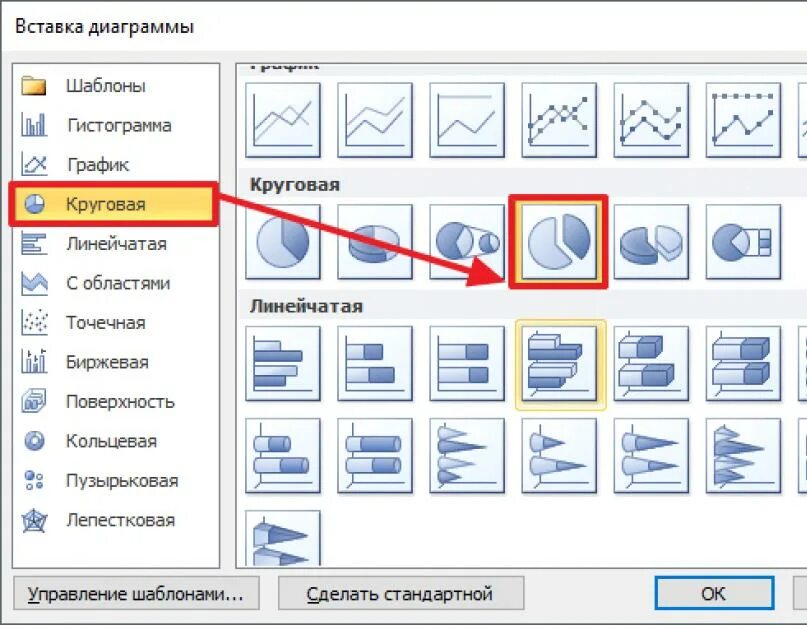The width and height of the screenshot is (807, 625).
Task: Choose the 100% stacked bar chart thumbnail
Action: tap(467, 363)
